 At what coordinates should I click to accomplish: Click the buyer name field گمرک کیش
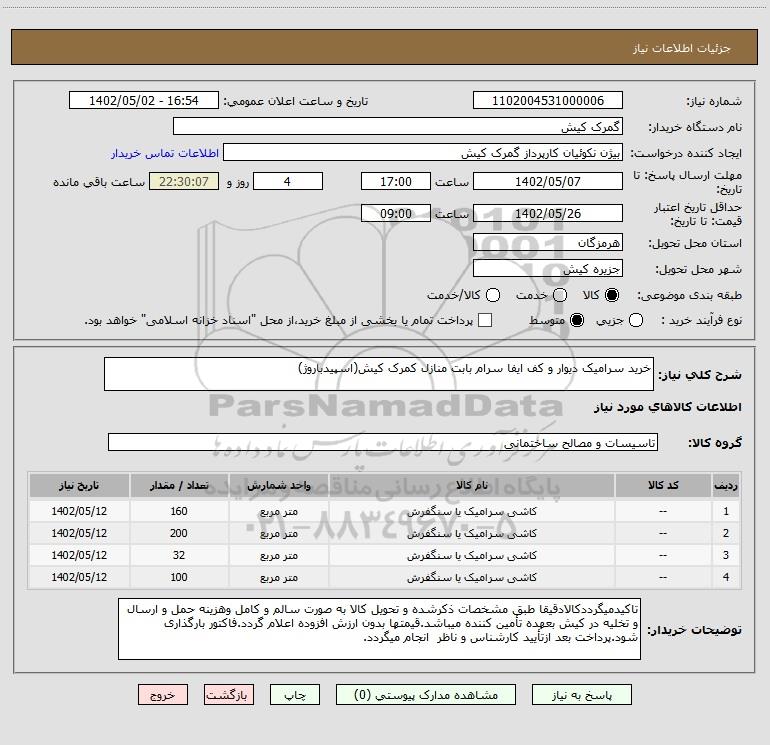tap(398, 127)
